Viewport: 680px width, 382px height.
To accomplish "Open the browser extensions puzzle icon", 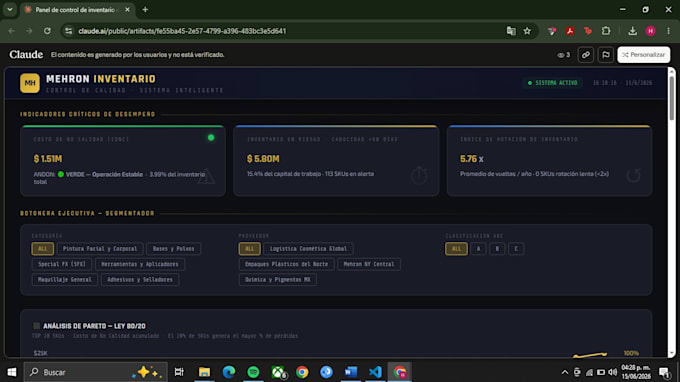I will click(x=606, y=31).
